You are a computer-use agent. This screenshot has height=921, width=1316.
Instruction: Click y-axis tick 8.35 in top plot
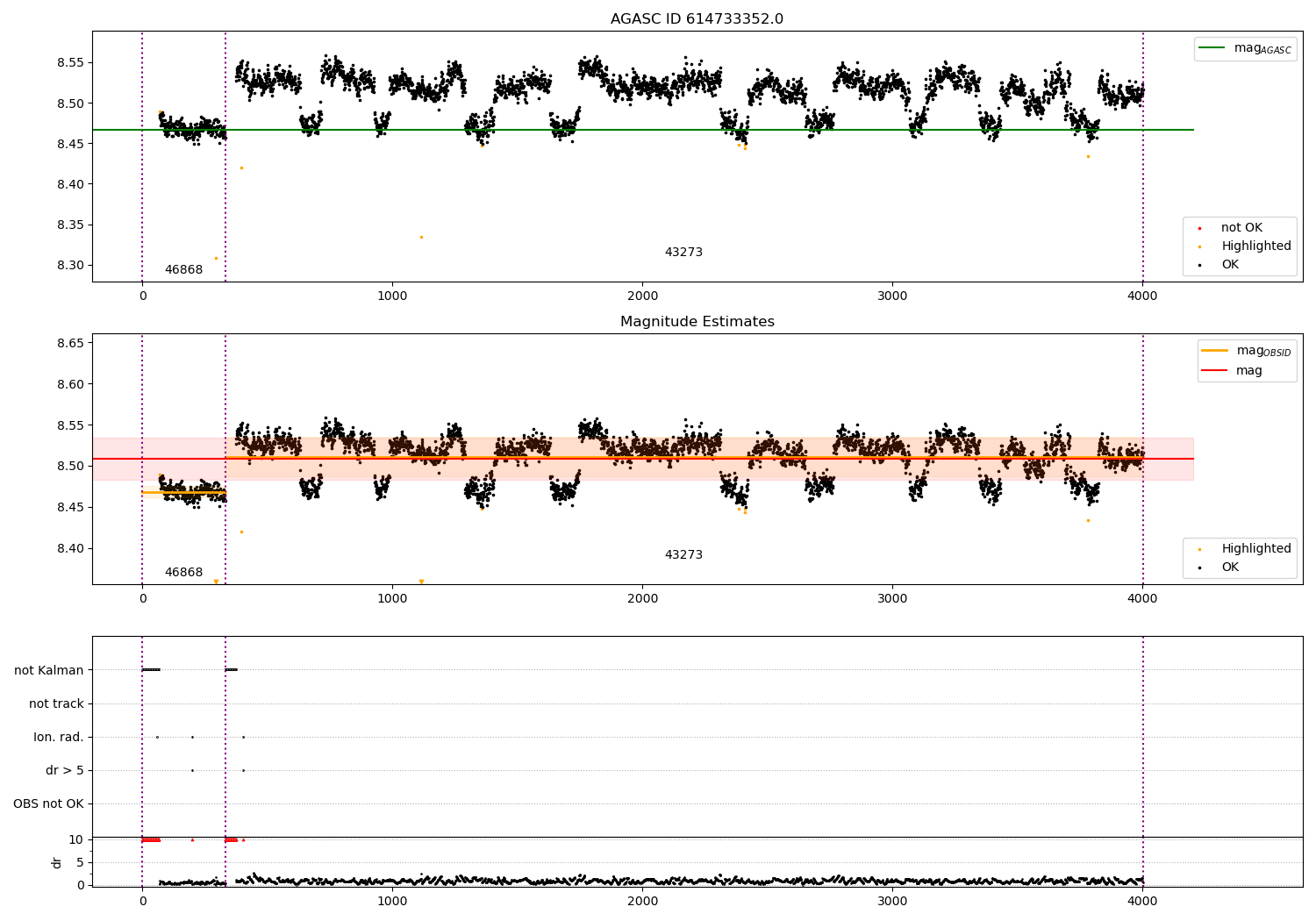[70, 225]
